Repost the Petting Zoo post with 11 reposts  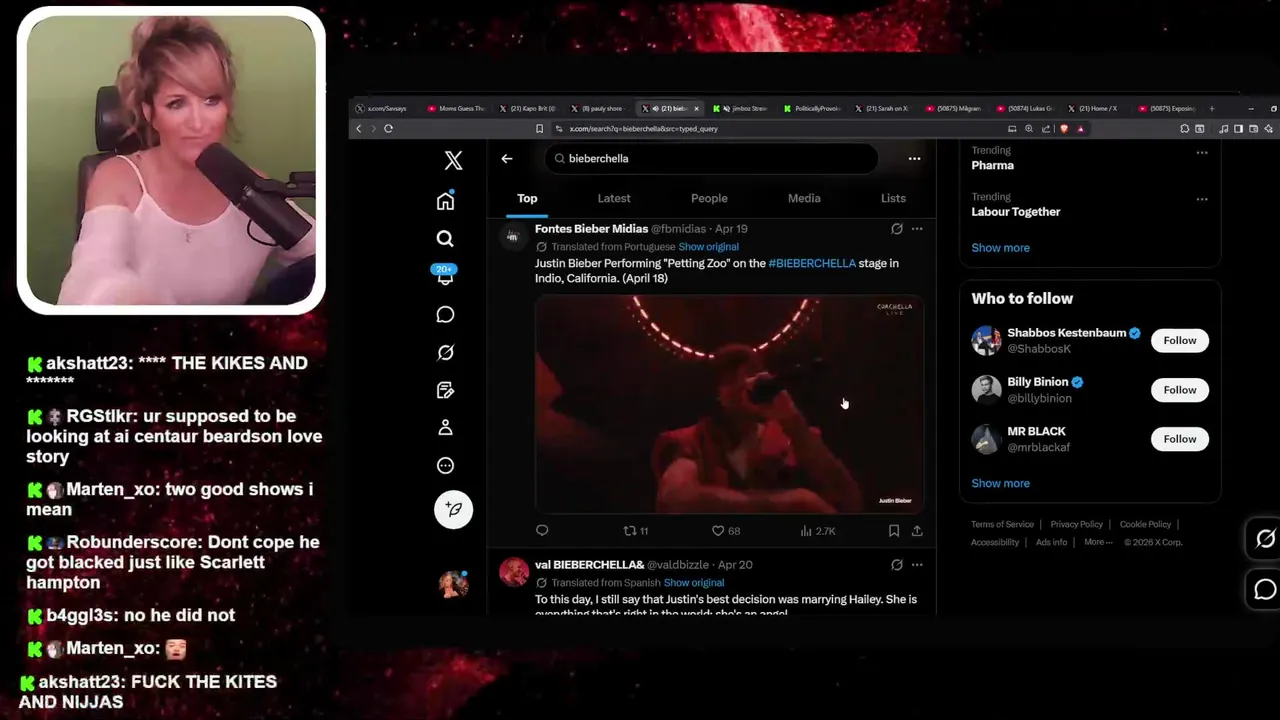636,531
